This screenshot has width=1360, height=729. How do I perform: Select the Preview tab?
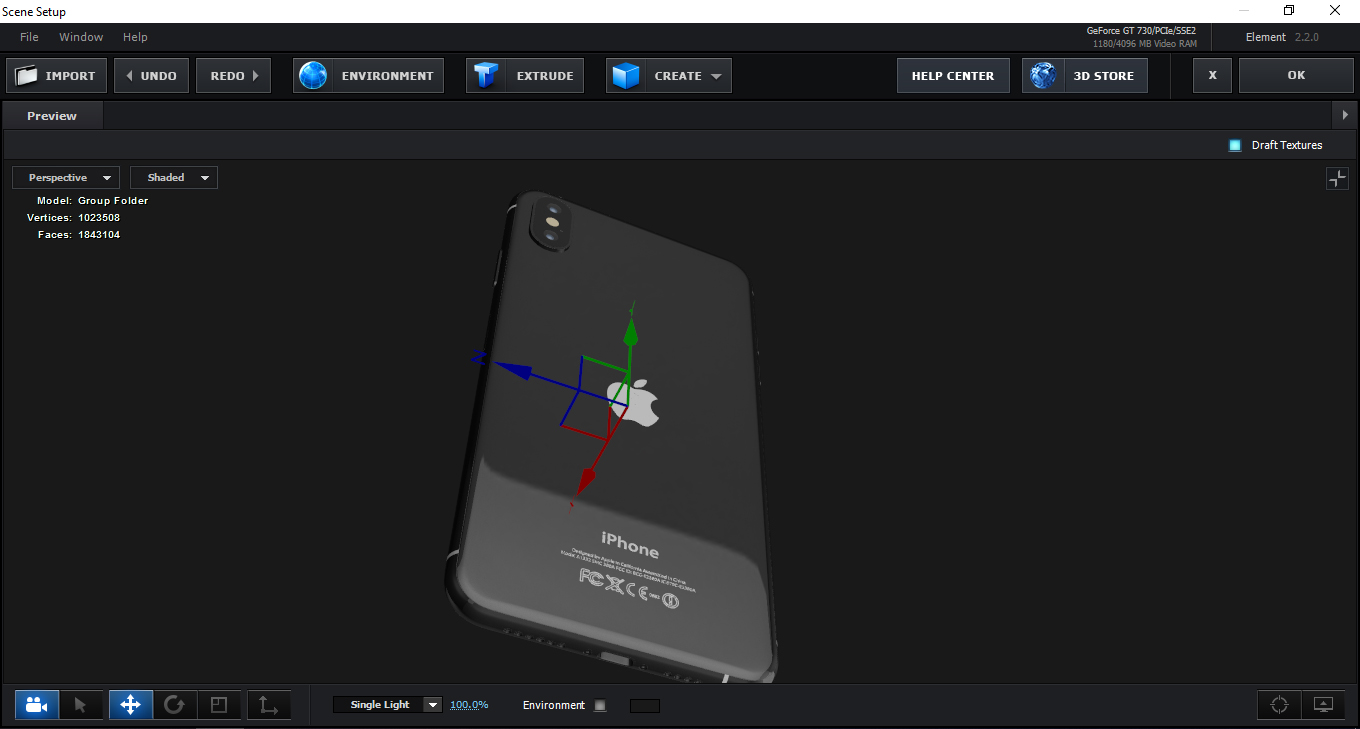coord(52,116)
